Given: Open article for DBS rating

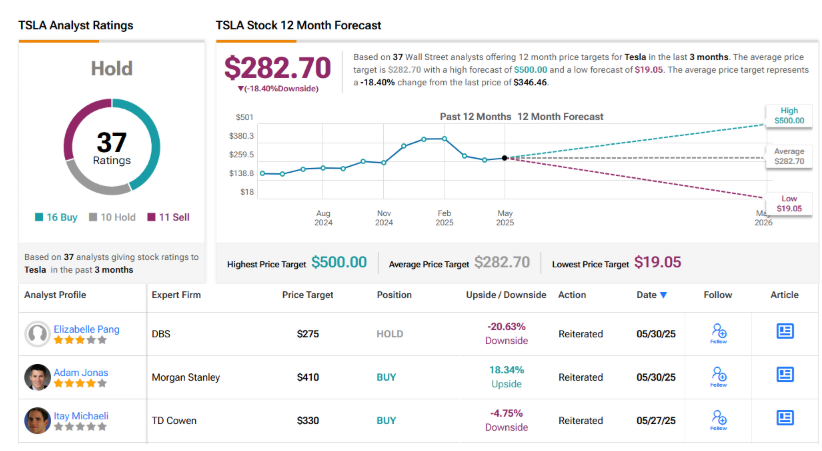Looking at the screenshot, I should pyautogui.click(x=785, y=332).
